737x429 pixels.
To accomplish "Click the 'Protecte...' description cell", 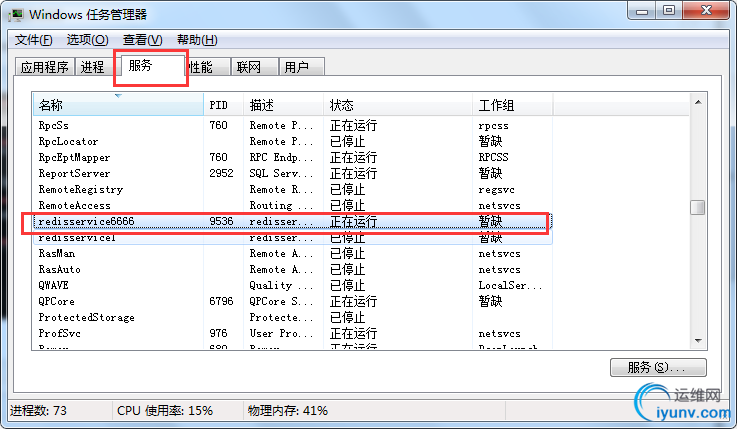I will (x=281, y=317).
